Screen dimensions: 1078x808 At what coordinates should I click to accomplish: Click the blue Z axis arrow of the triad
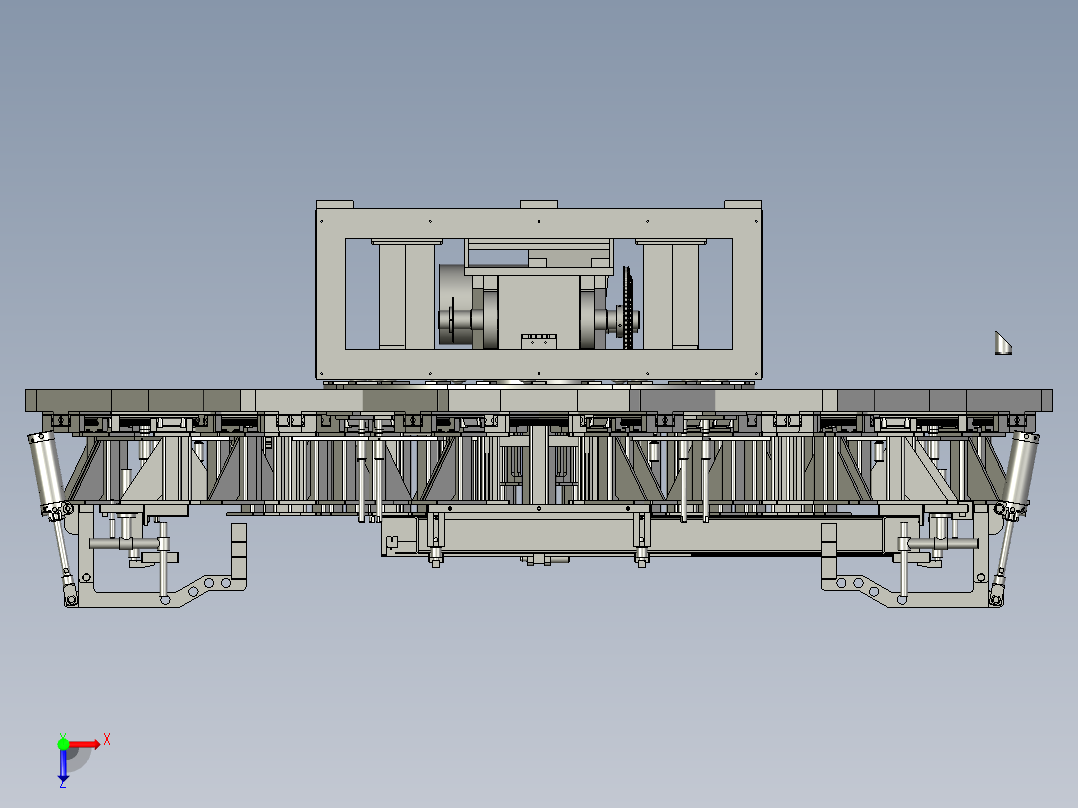tap(63, 765)
